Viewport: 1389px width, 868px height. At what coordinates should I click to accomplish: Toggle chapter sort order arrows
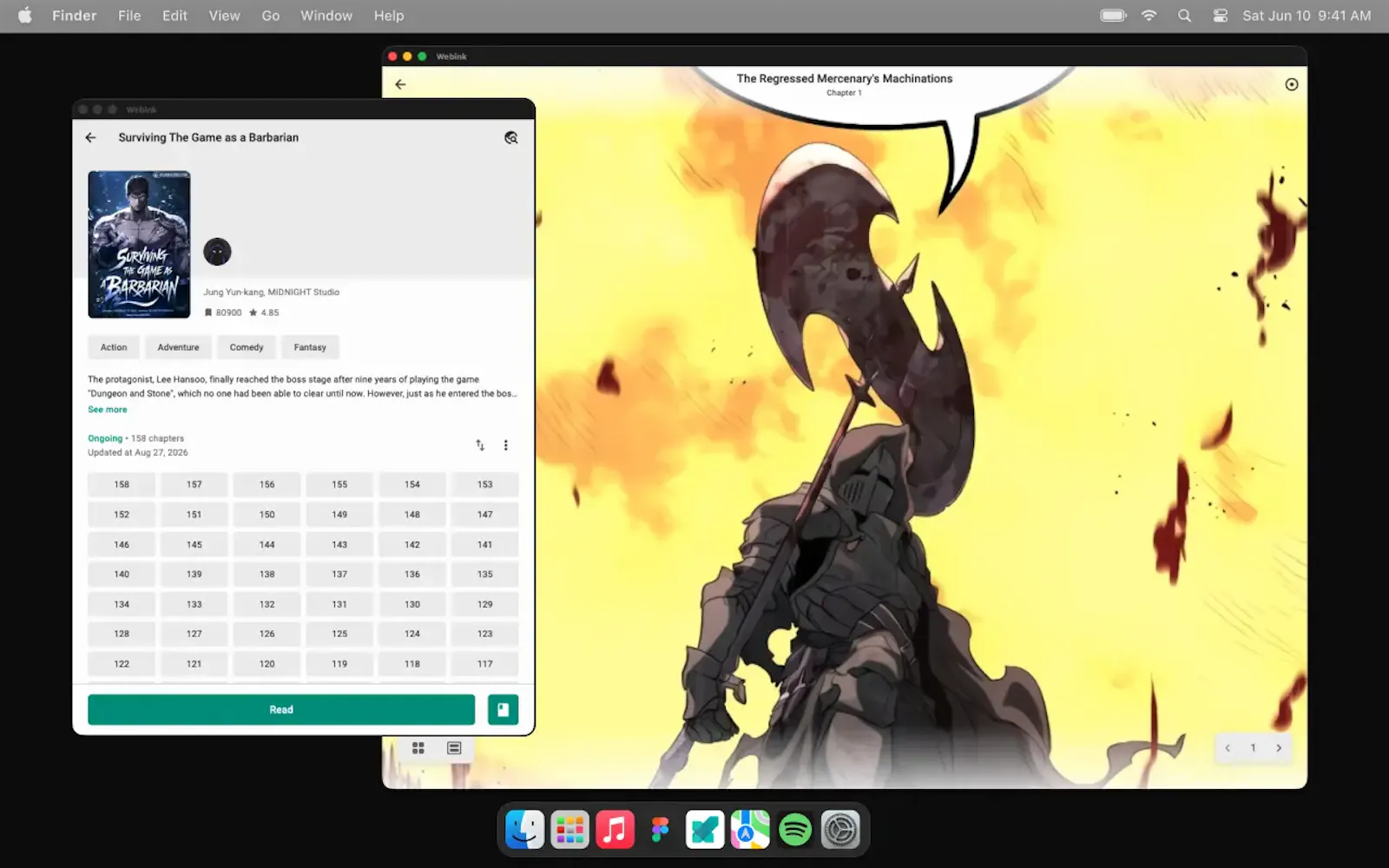pyautogui.click(x=480, y=445)
